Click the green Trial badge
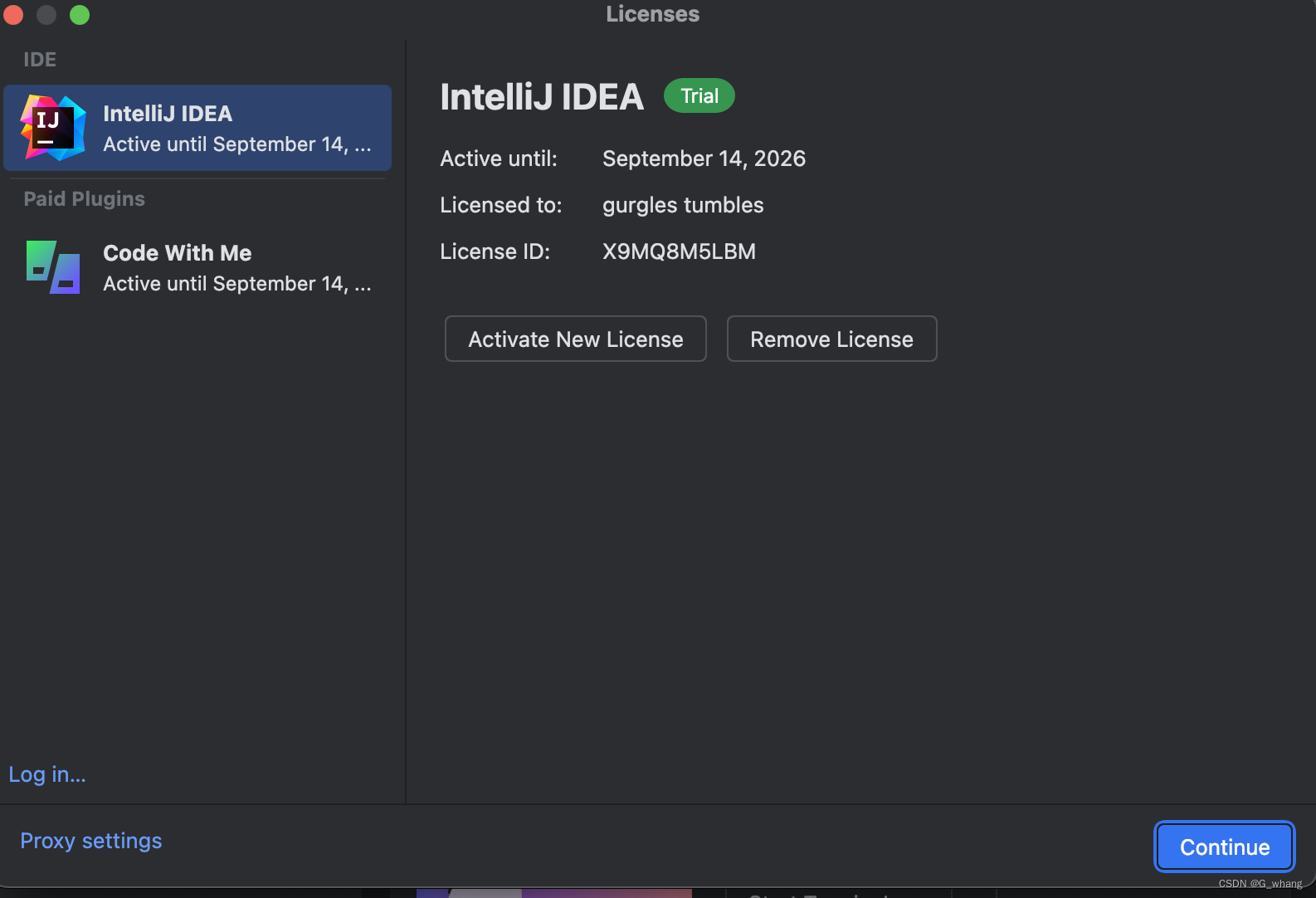 [699, 95]
